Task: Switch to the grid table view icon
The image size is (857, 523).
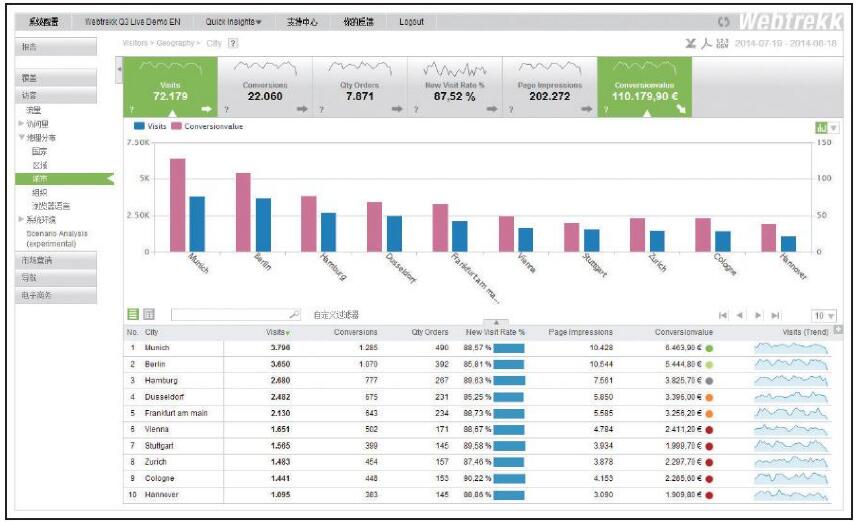Action: [149, 314]
